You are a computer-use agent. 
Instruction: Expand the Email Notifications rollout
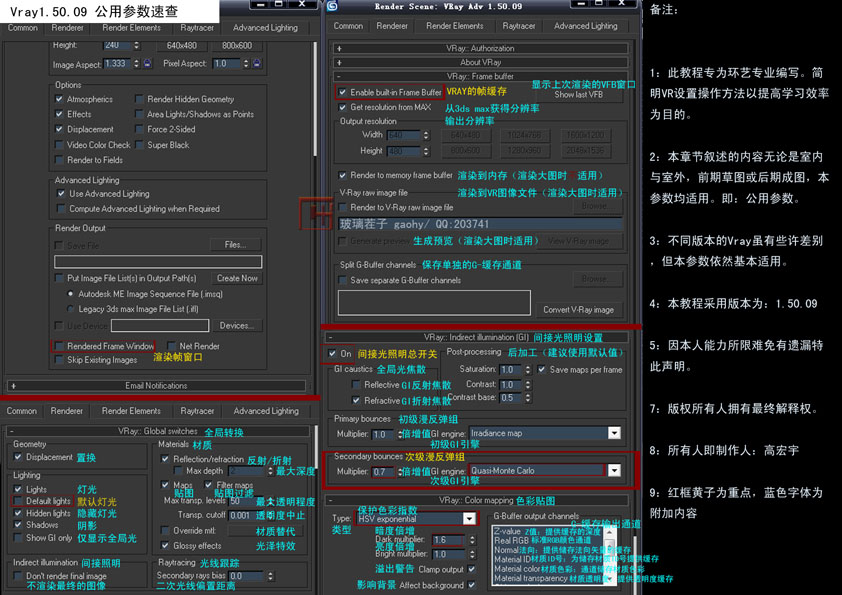[x=156, y=386]
